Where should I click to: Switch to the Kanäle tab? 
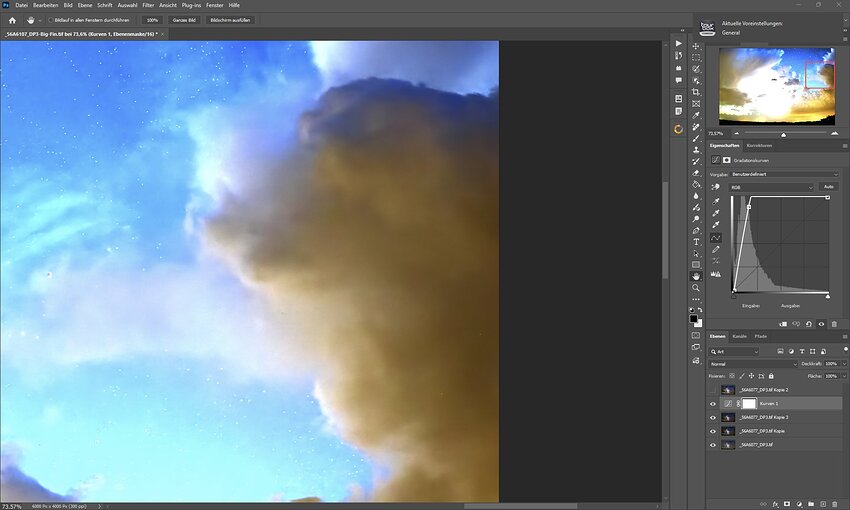740,336
